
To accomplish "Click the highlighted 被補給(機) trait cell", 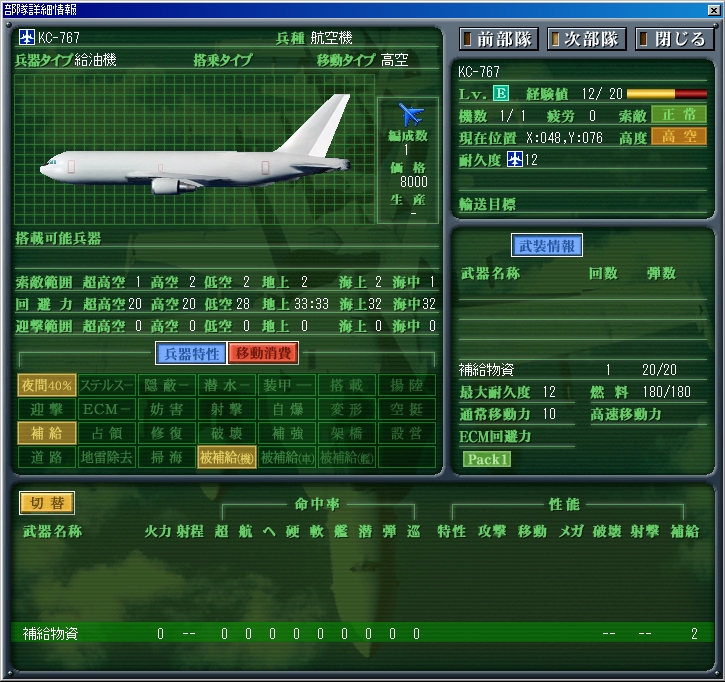I will pyautogui.click(x=227, y=457).
